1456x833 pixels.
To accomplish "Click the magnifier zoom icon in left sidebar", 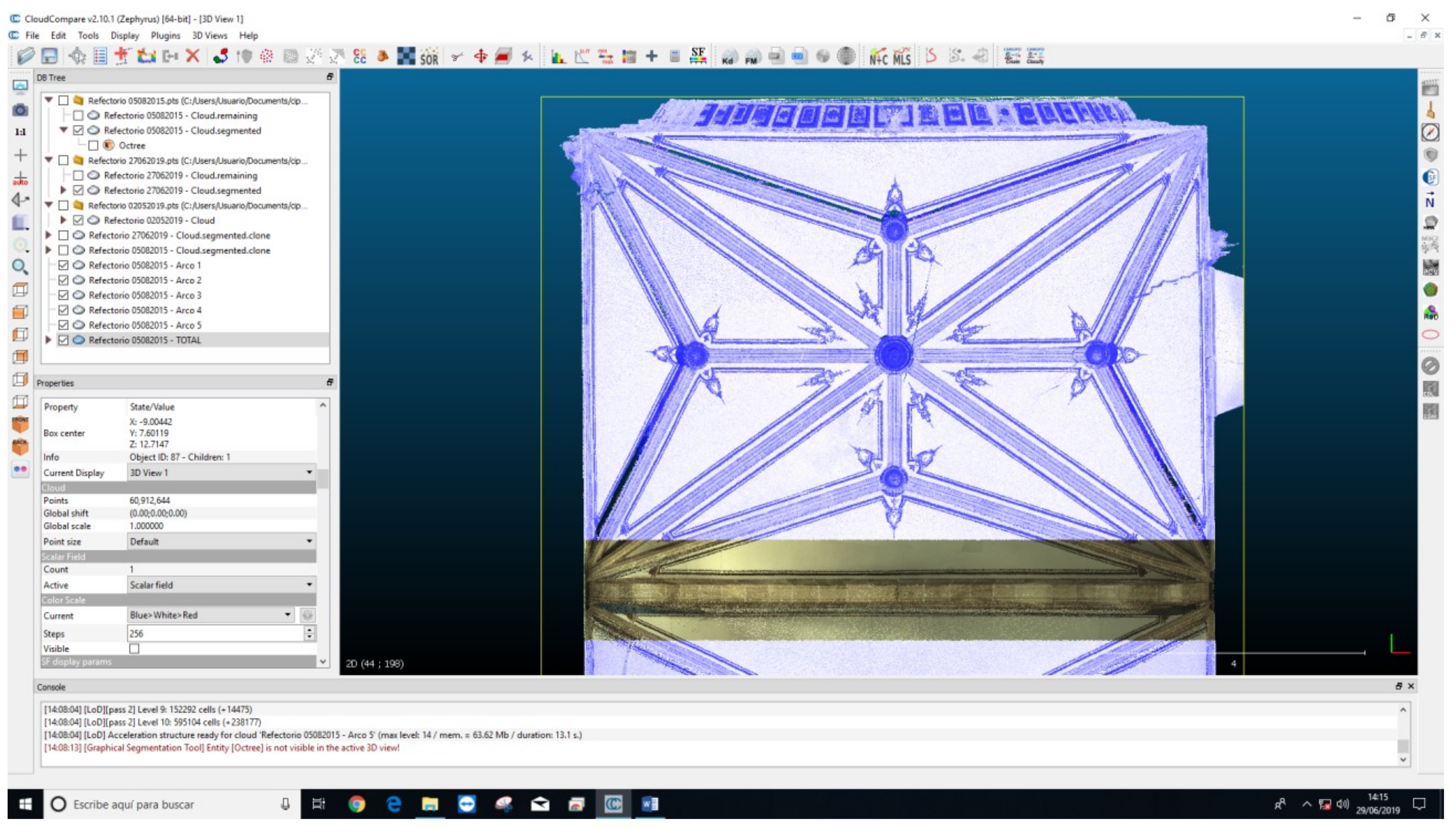I will [x=20, y=267].
